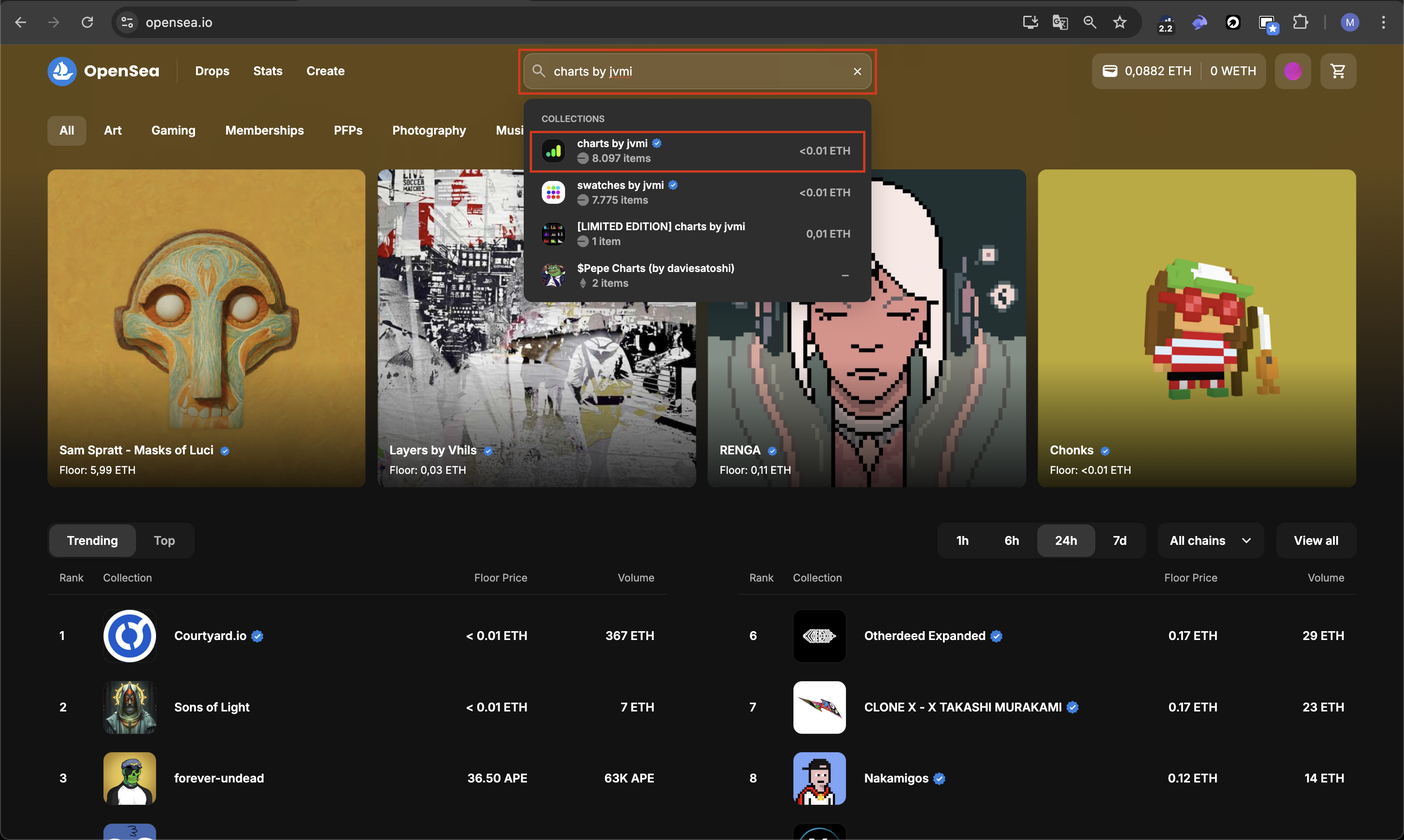The width and height of the screenshot is (1404, 840).
Task: Open the shopping cart
Action: (1338, 71)
